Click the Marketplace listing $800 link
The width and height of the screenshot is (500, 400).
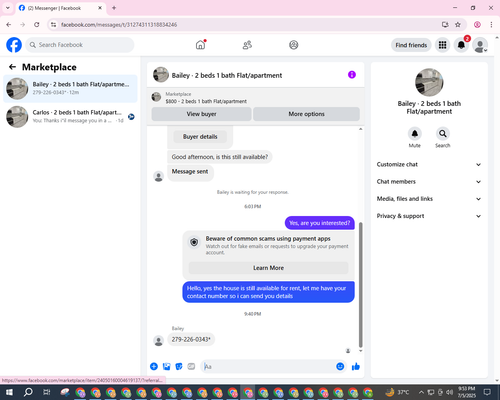[x=206, y=101]
